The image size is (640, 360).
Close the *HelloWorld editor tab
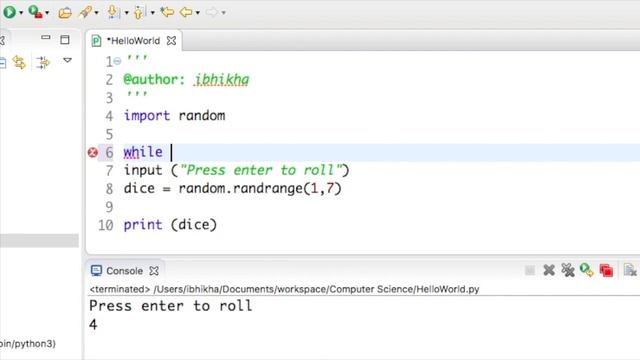point(171,41)
